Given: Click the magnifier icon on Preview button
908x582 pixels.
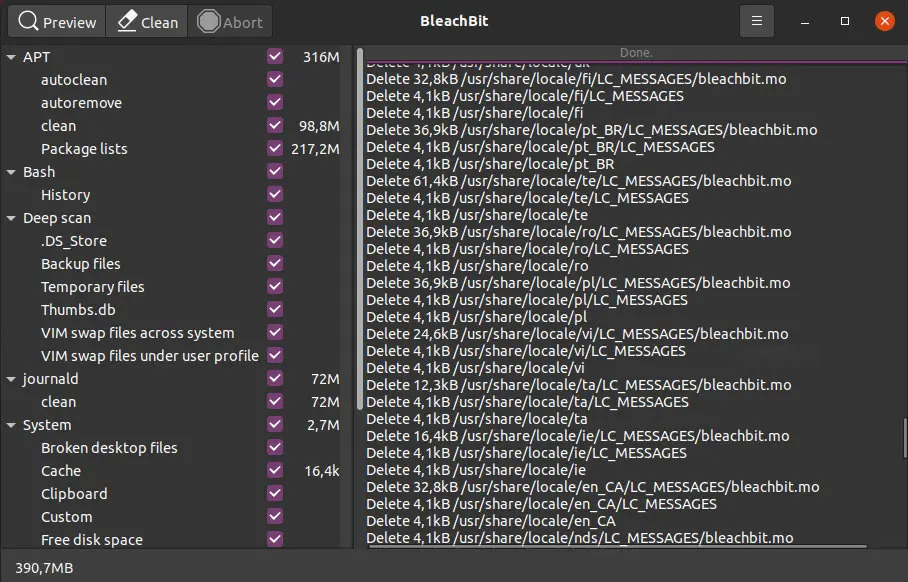Looking at the screenshot, I should click(27, 20).
